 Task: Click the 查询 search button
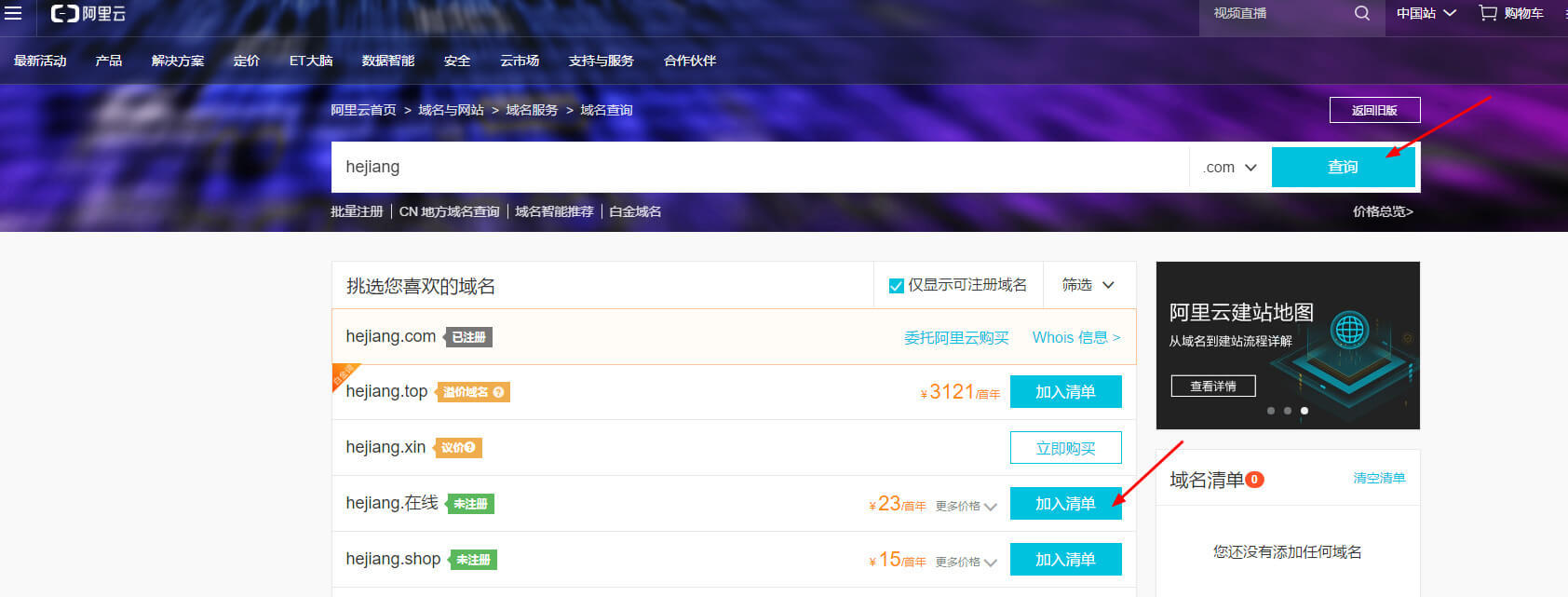coord(1343,167)
